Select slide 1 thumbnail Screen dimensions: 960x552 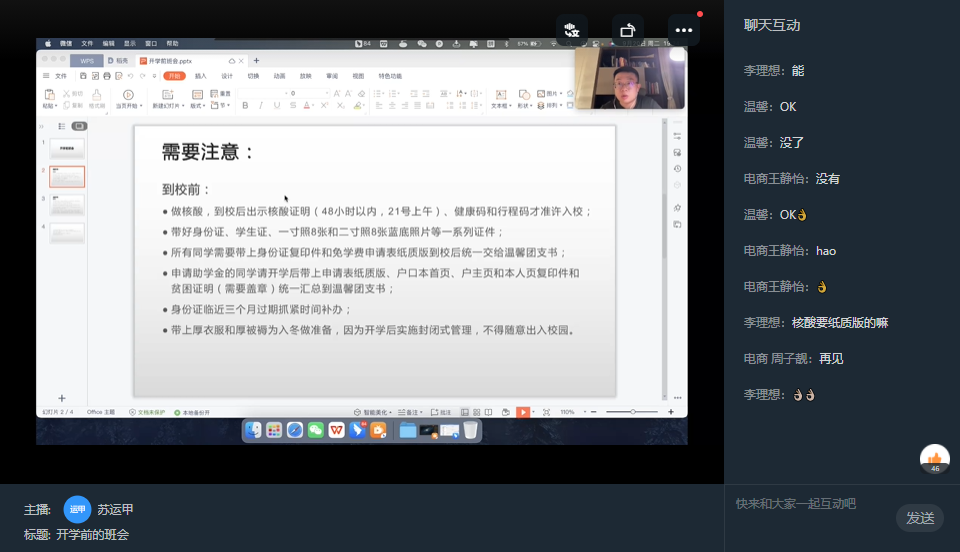point(67,149)
